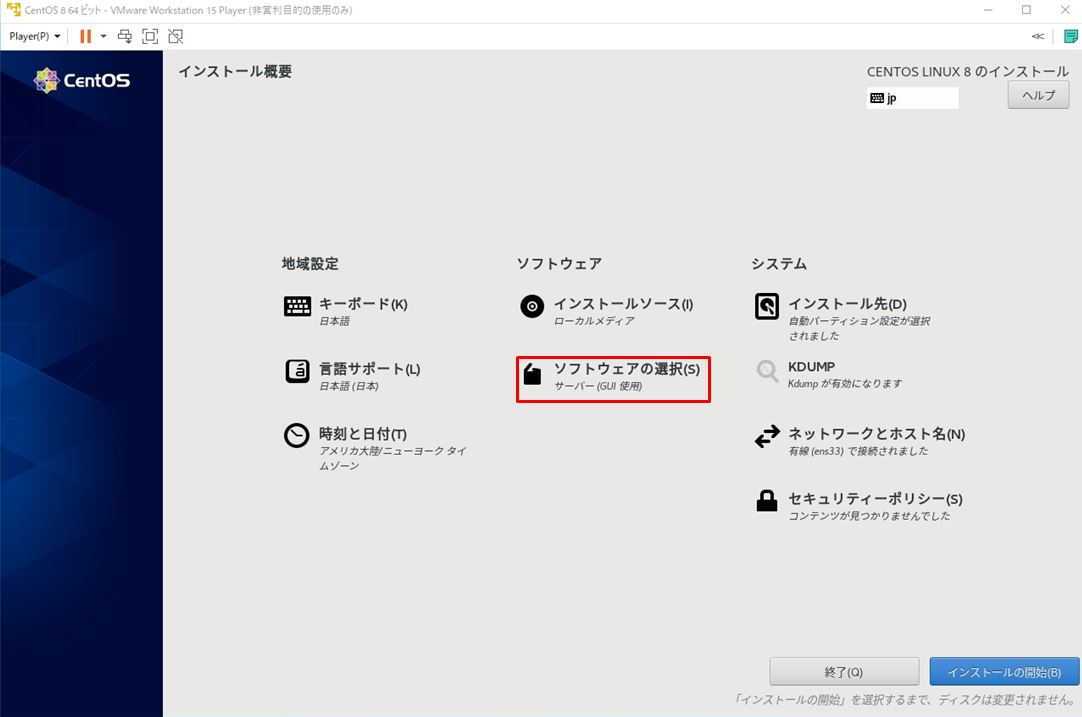Click the jp keyboard layout indicator field
The height and width of the screenshot is (717, 1082).
coord(912,98)
